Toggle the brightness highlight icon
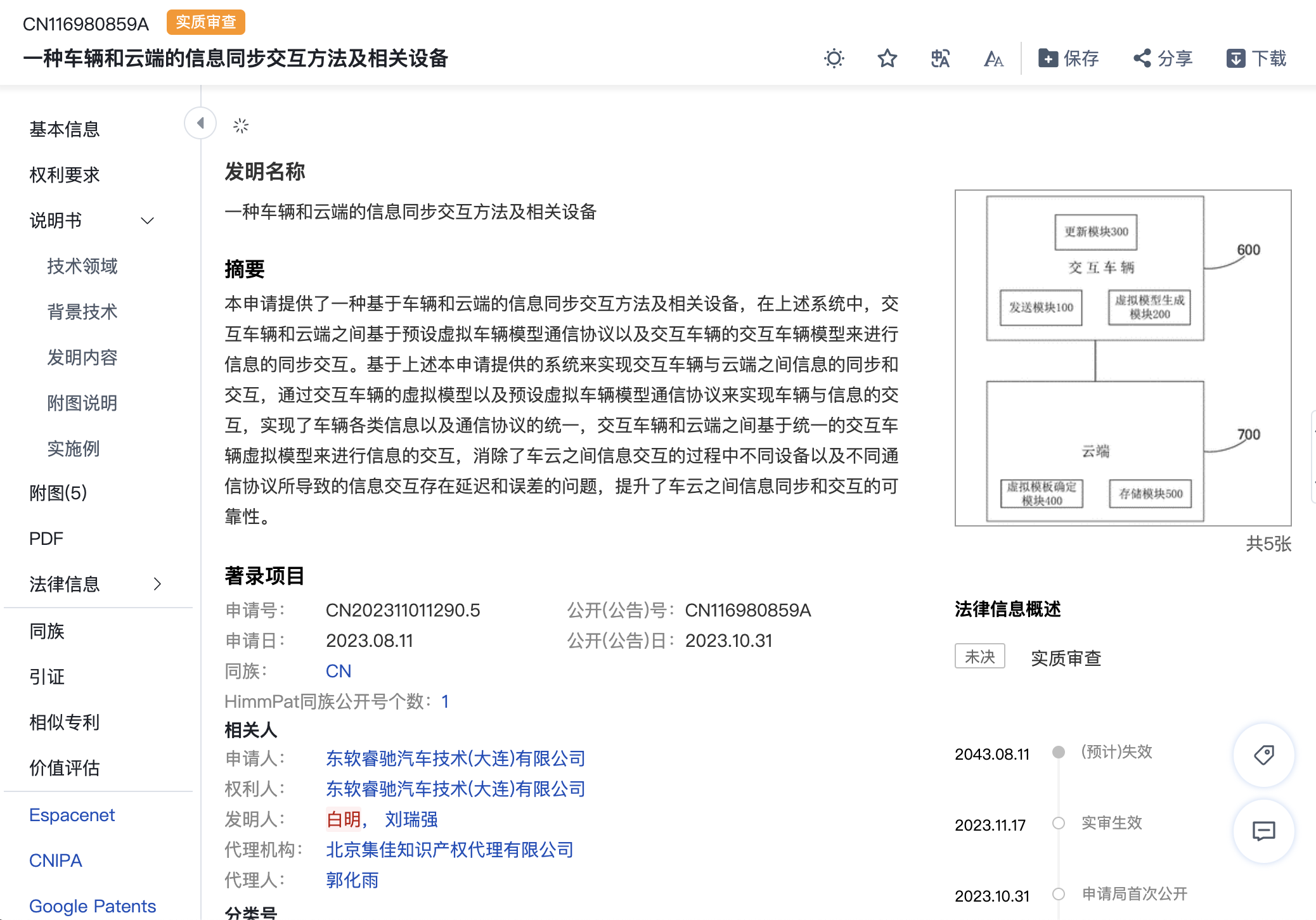The height and width of the screenshot is (920, 1316). 834,58
